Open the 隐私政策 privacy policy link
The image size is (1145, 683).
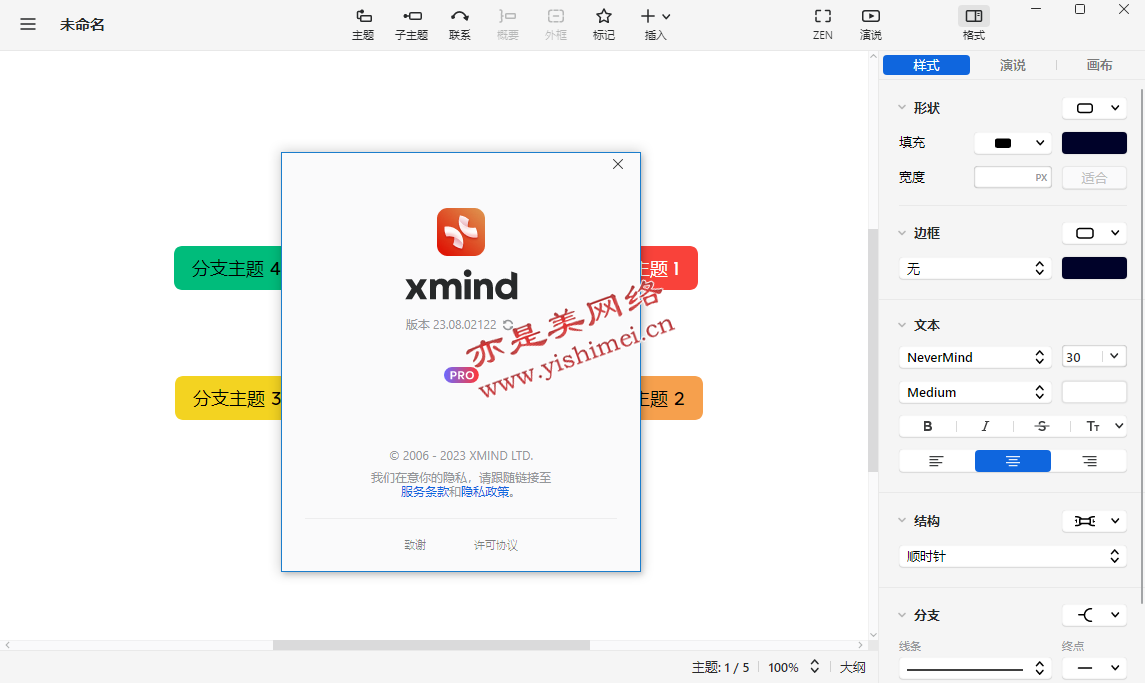(485, 492)
